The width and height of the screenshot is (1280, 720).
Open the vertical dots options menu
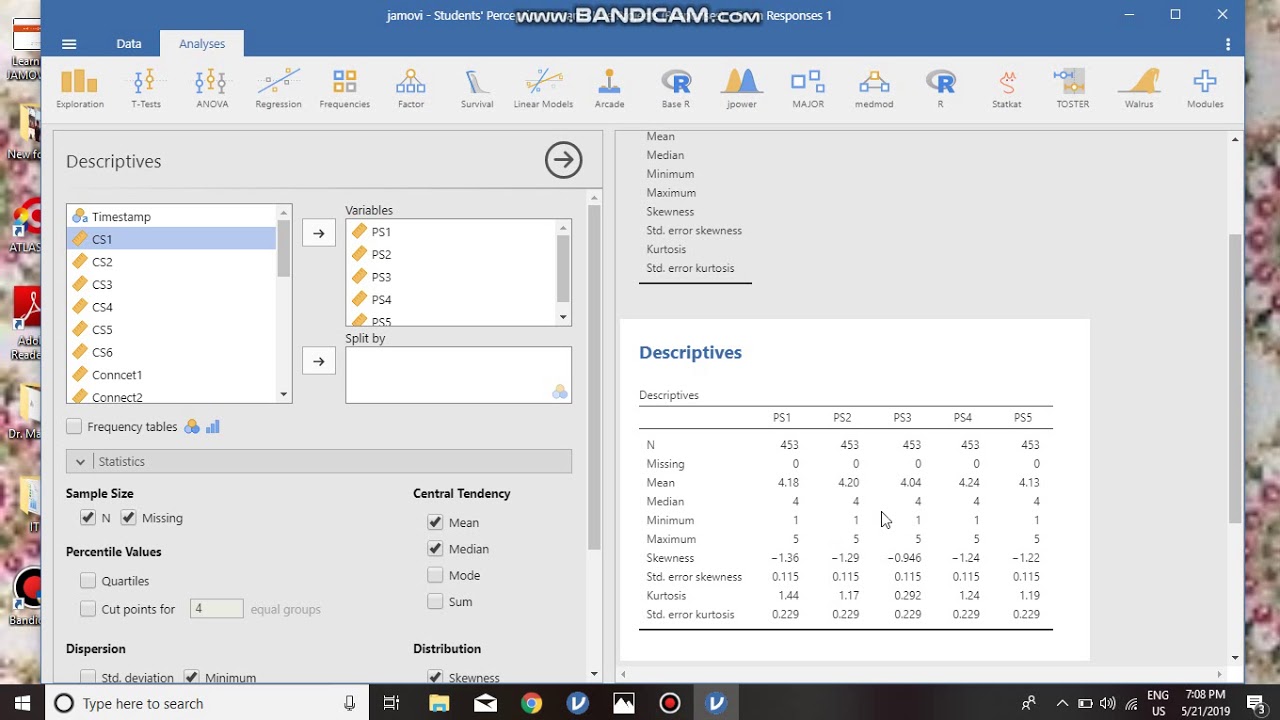(1228, 44)
